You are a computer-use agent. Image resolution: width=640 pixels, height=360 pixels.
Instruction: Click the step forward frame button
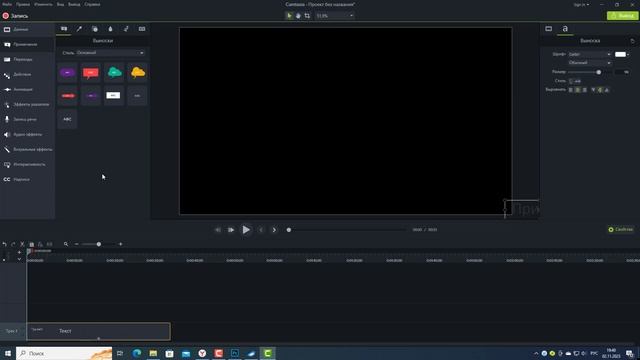click(x=231, y=230)
